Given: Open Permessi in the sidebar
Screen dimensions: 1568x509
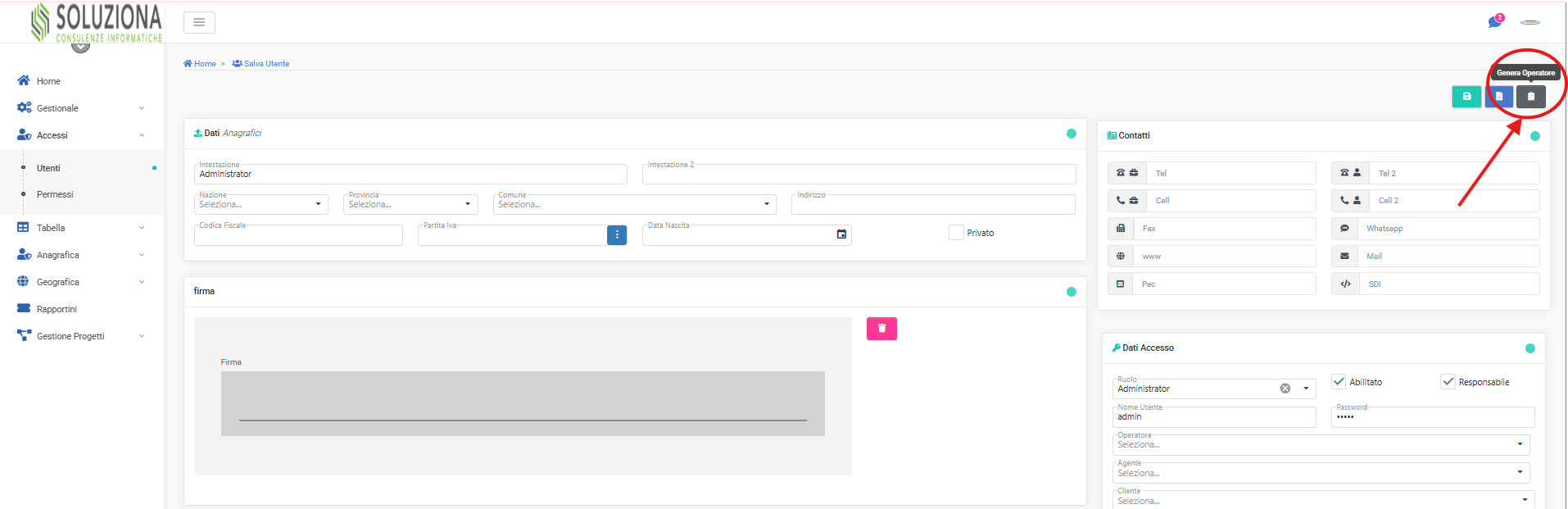Looking at the screenshot, I should 55,194.
